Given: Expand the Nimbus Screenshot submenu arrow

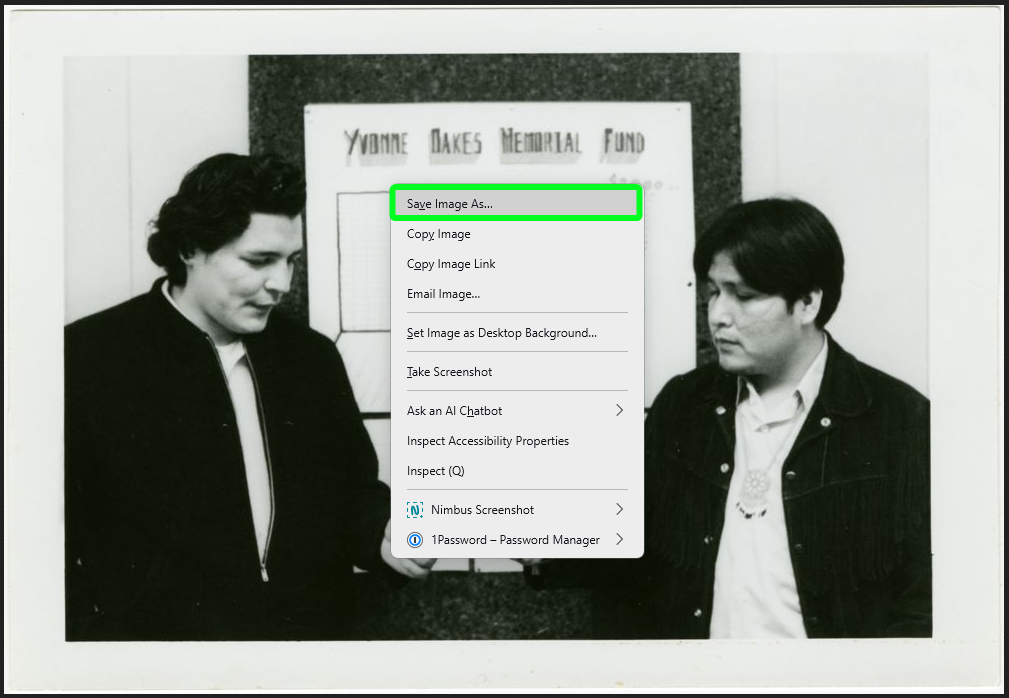Looking at the screenshot, I should (x=619, y=510).
